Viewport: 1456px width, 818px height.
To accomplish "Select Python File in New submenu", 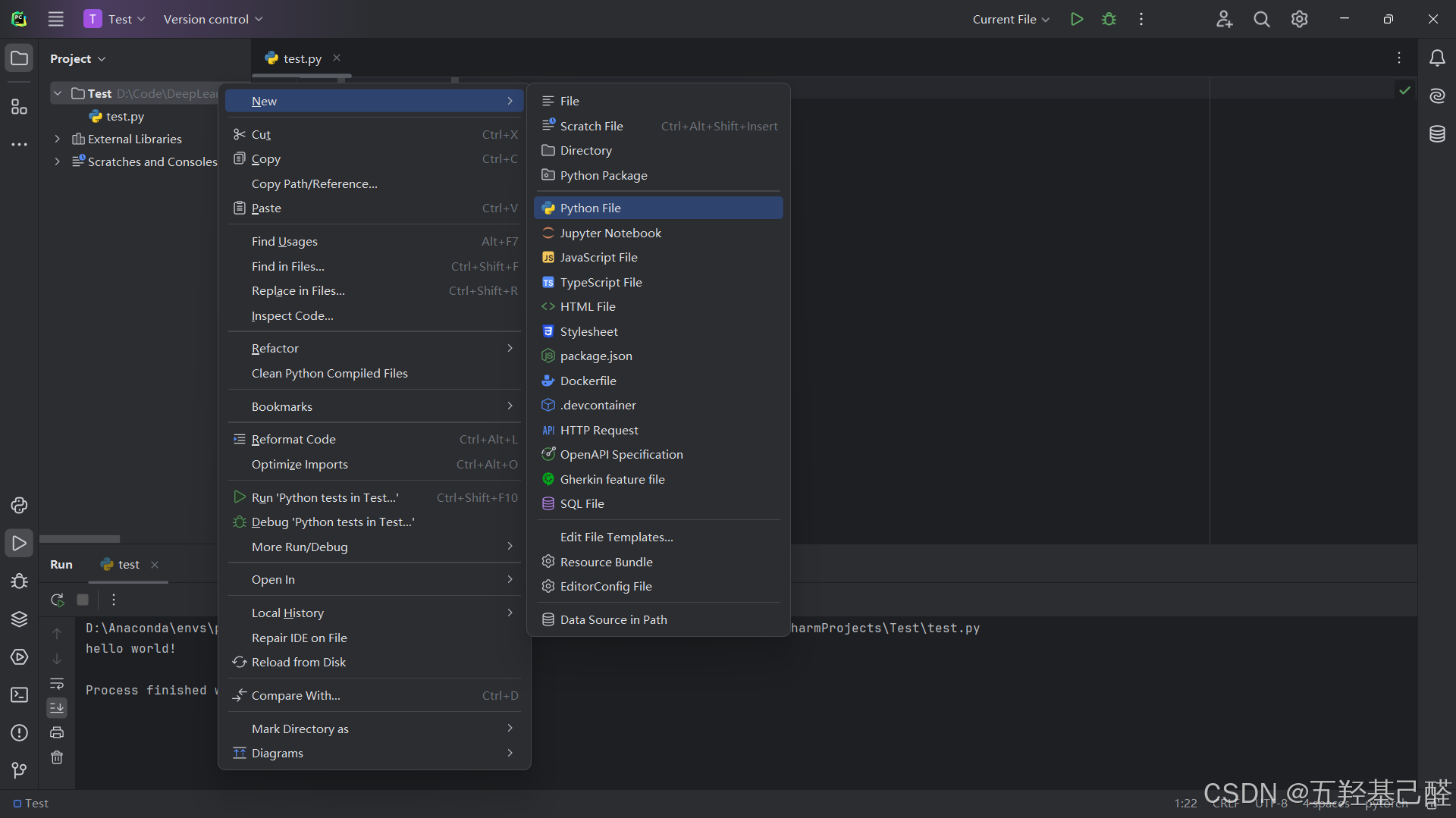I will 657,208.
